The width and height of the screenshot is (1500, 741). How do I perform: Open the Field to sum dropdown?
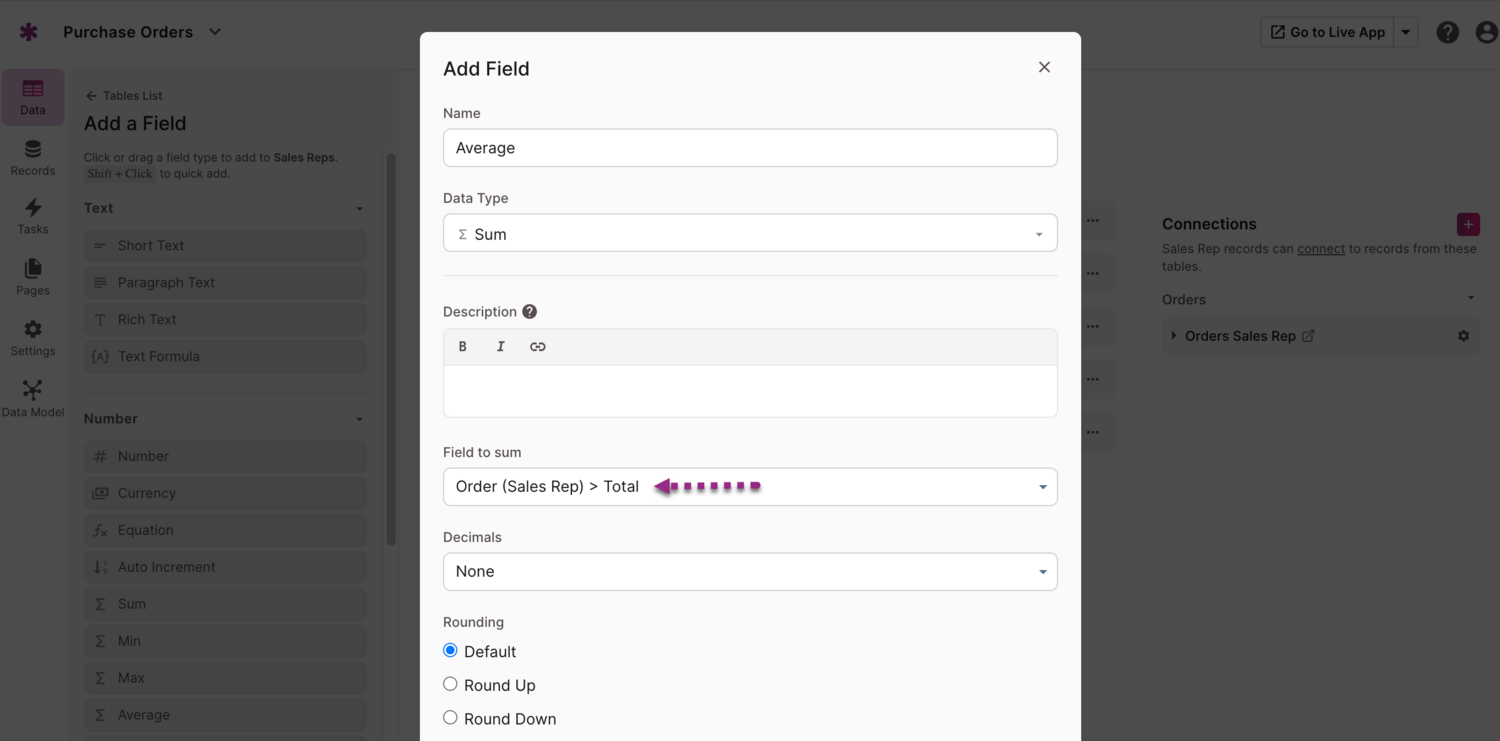pyautogui.click(x=750, y=487)
